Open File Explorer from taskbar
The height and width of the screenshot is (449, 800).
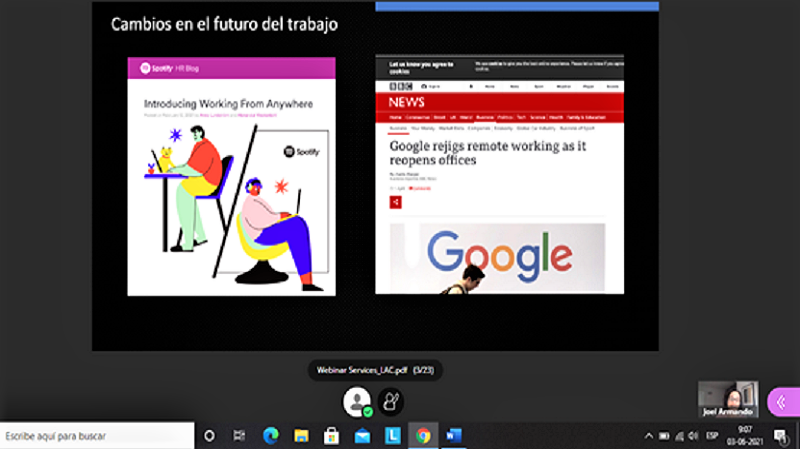coord(301,436)
